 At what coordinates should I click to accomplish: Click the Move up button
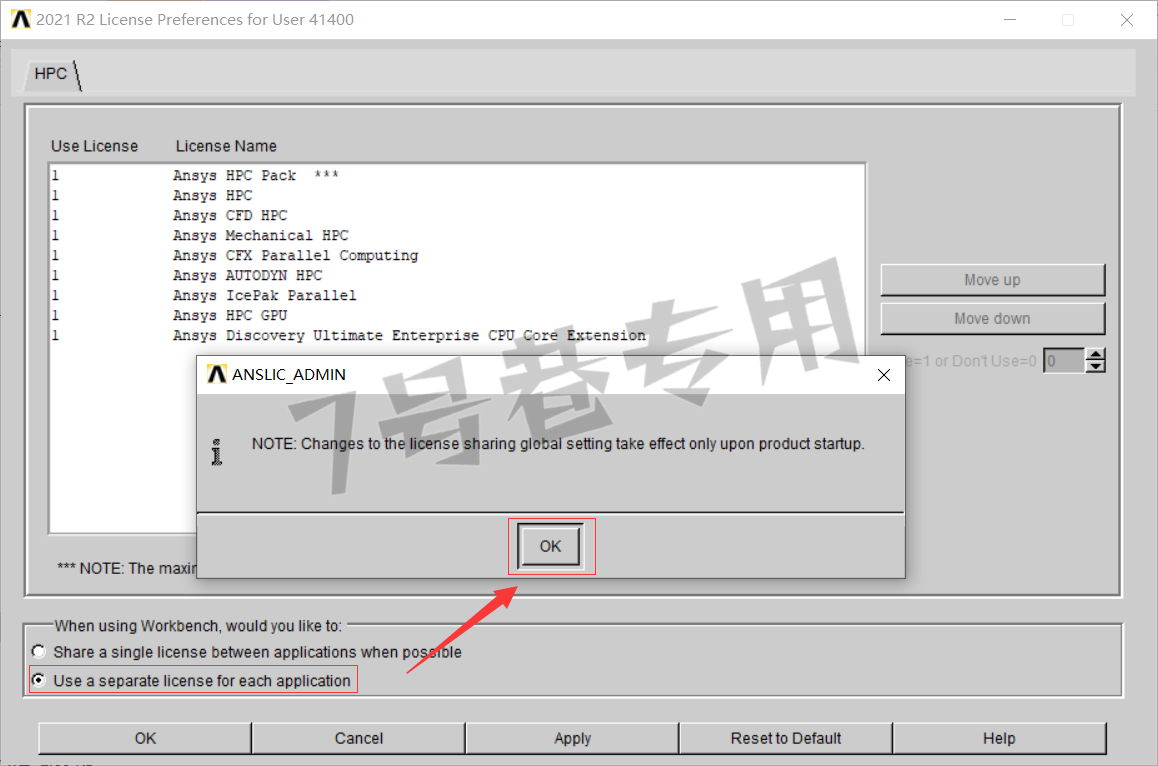point(993,280)
